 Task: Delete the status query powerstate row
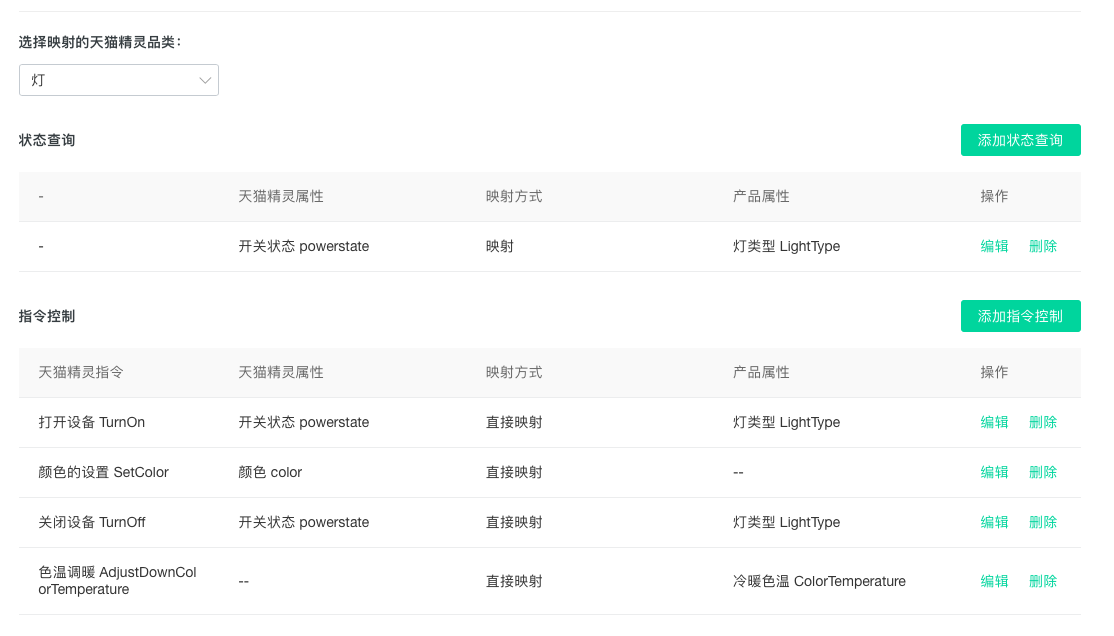[x=1042, y=247]
